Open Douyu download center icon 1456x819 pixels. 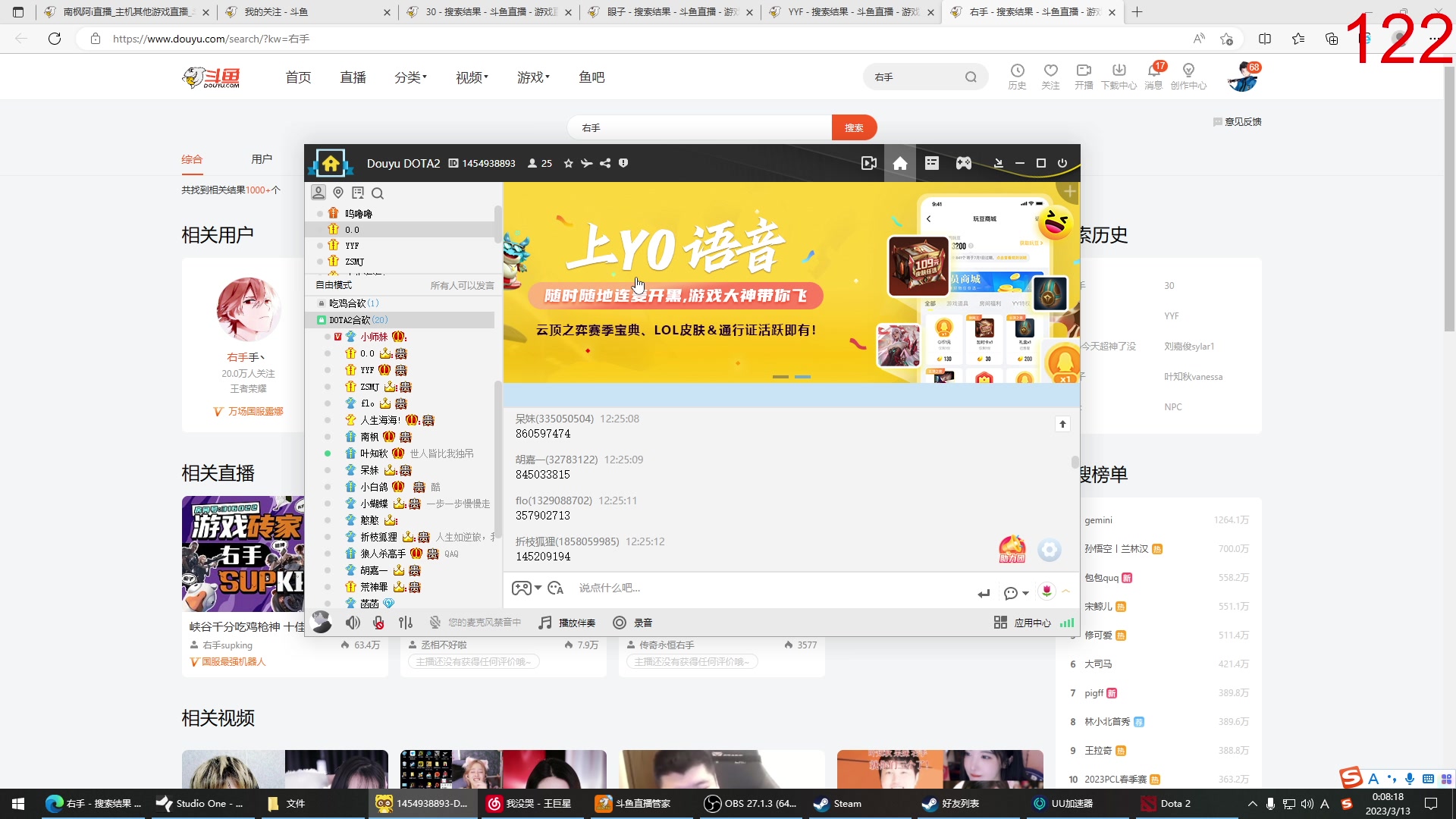point(1119,76)
